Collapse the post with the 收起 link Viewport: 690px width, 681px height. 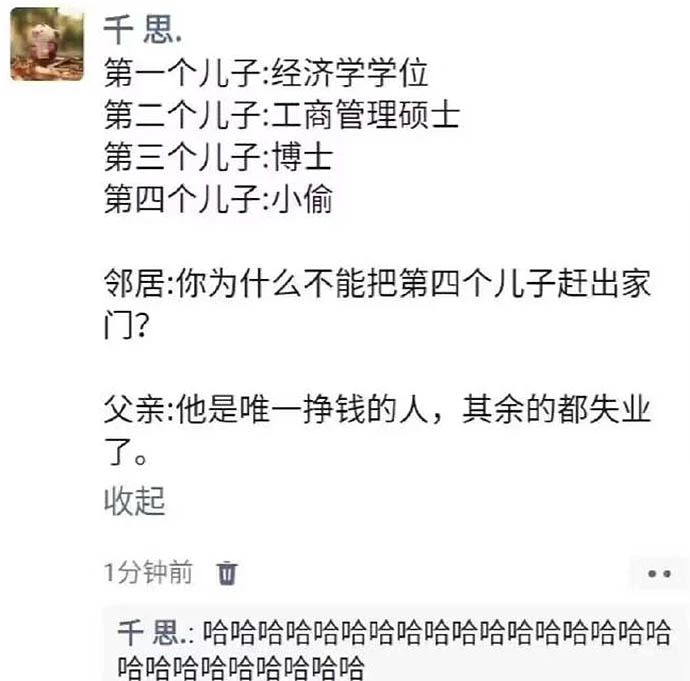click(x=135, y=501)
